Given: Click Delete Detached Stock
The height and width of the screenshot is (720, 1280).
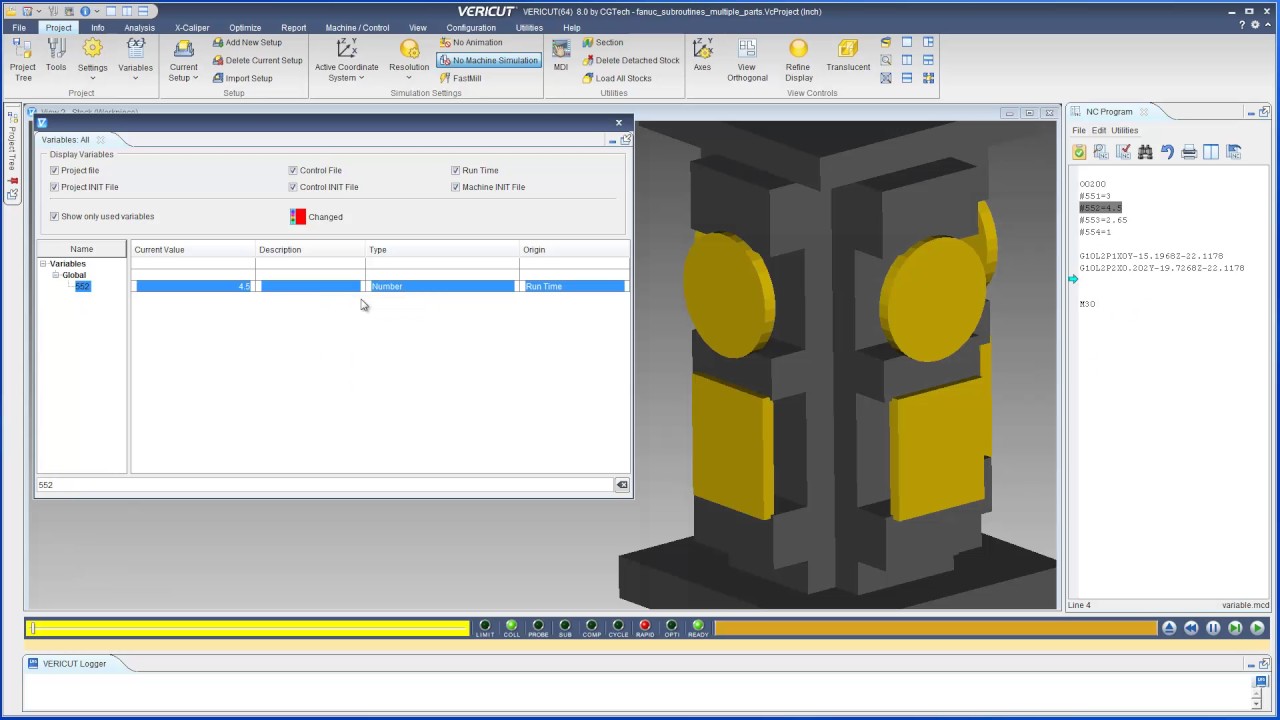Looking at the screenshot, I should pos(630,60).
